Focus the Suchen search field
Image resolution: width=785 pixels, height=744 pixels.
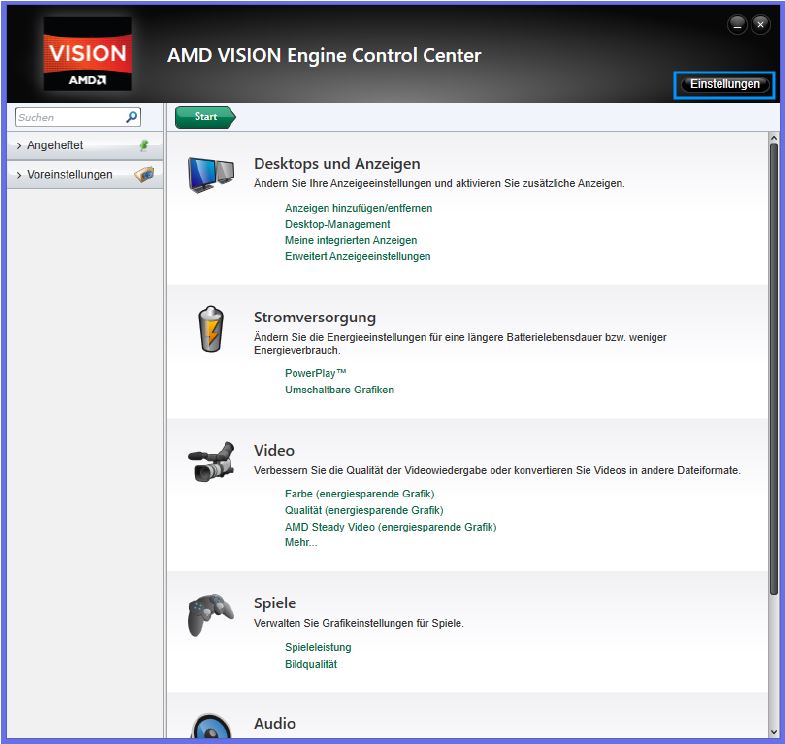click(78, 117)
